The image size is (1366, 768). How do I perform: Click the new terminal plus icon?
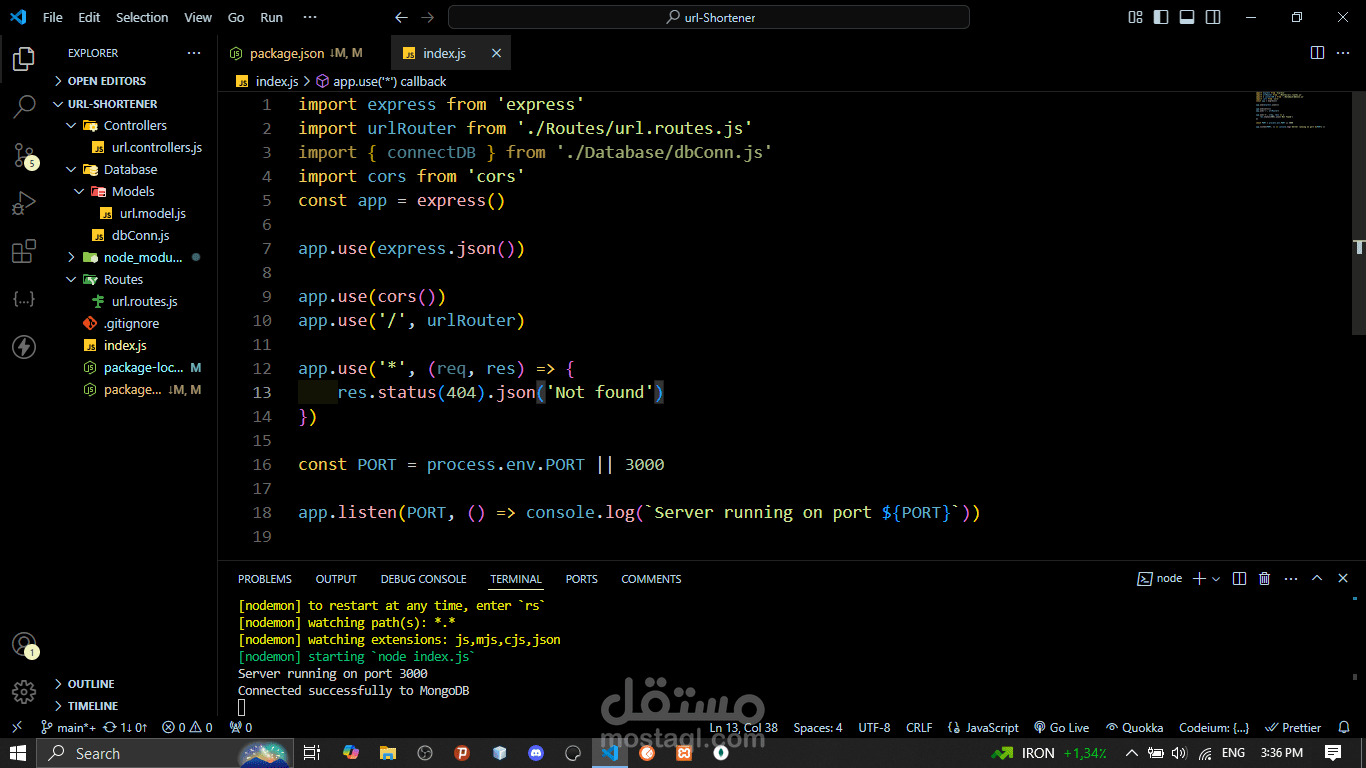click(x=1199, y=578)
